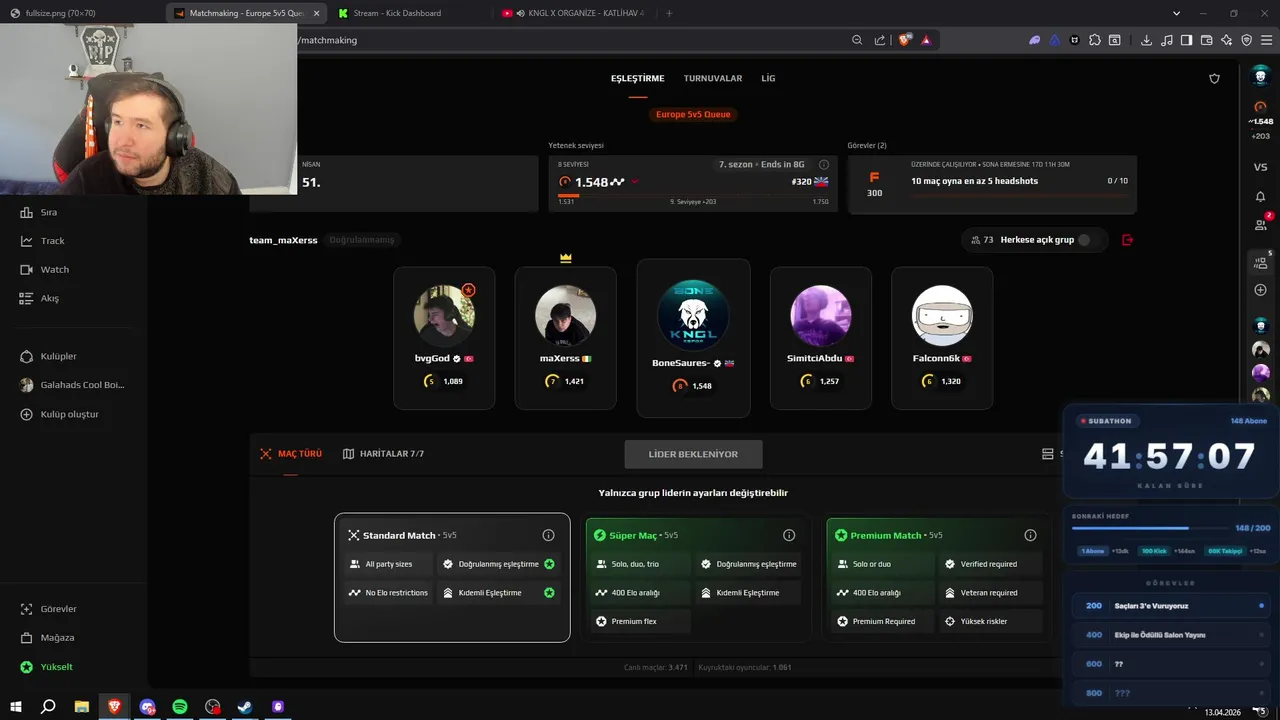
Task: Open the VS icon in right sidebar
Action: [1260, 167]
